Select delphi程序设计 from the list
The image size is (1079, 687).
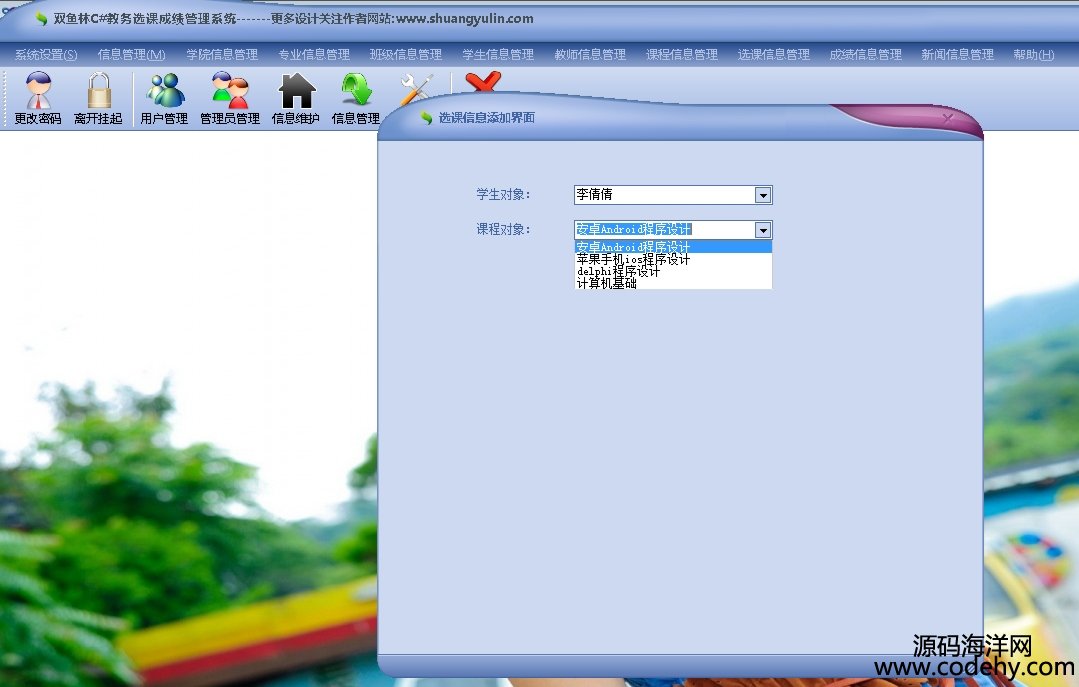point(673,271)
